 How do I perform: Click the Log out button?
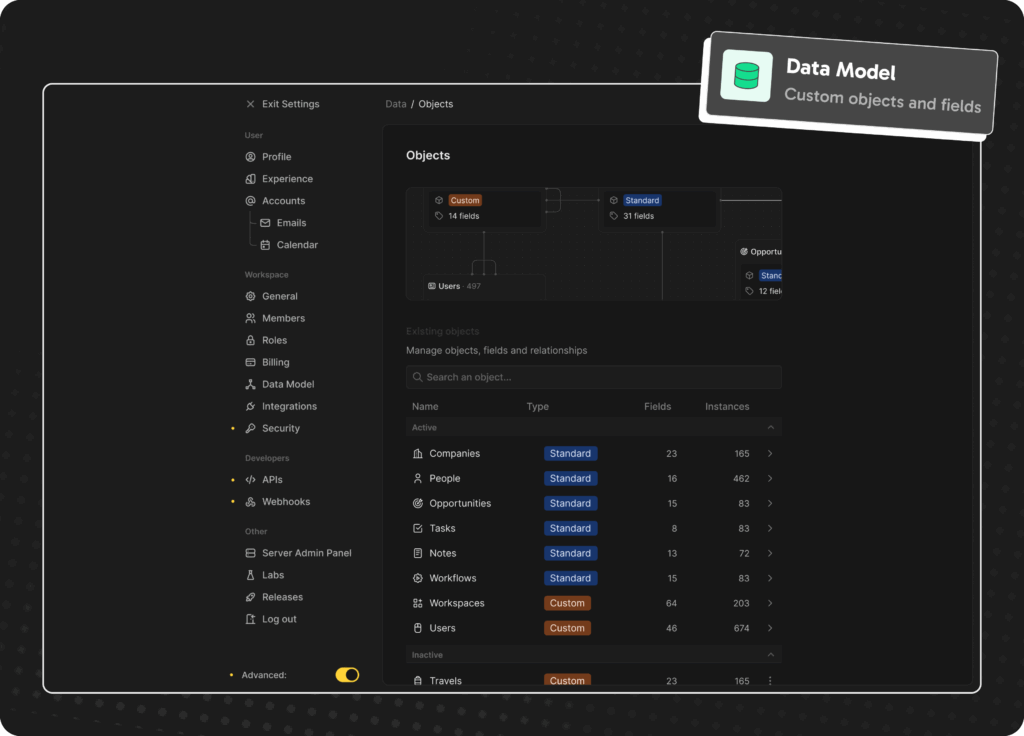click(278, 620)
